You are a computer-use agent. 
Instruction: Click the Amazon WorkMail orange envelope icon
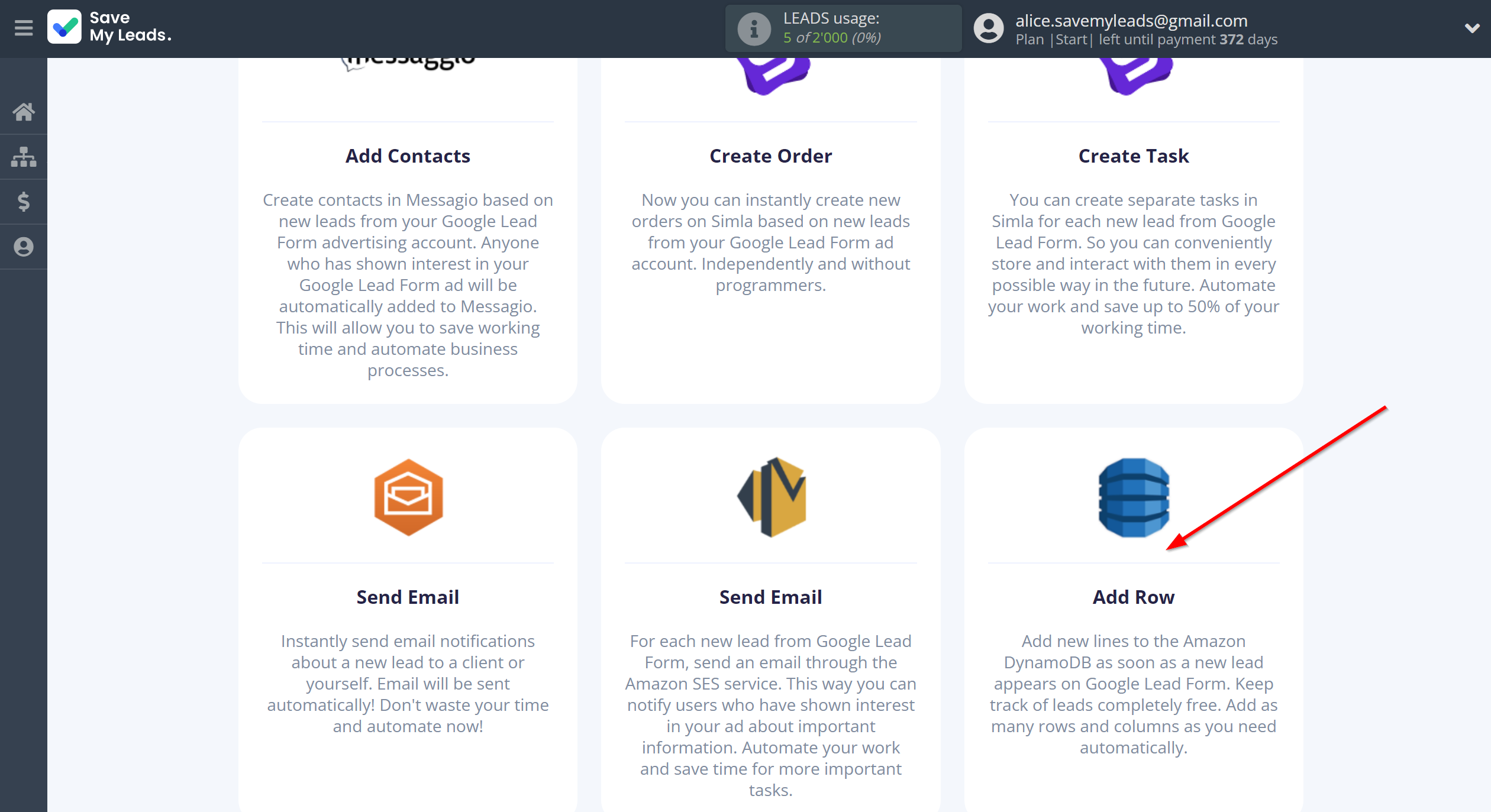click(x=408, y=497)
